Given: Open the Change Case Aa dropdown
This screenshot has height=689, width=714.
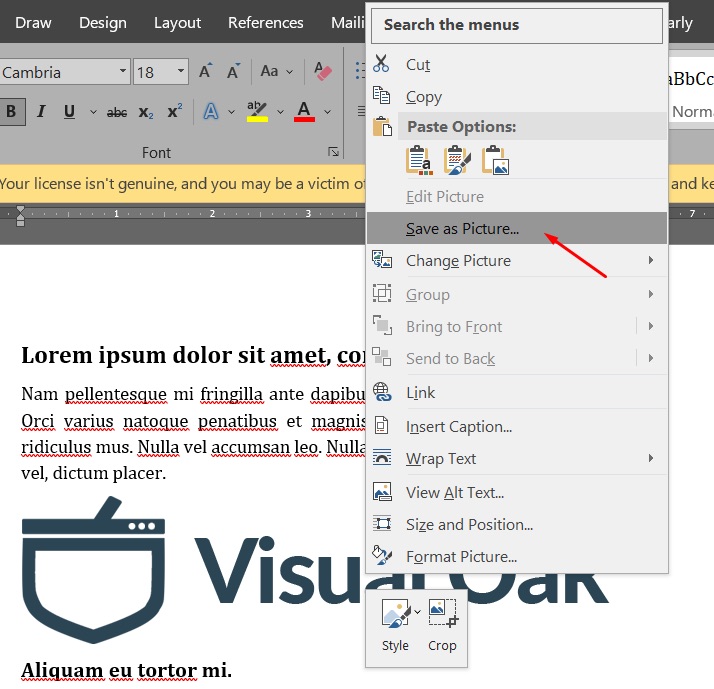Looking at the screenshot, I should (276, 71).
